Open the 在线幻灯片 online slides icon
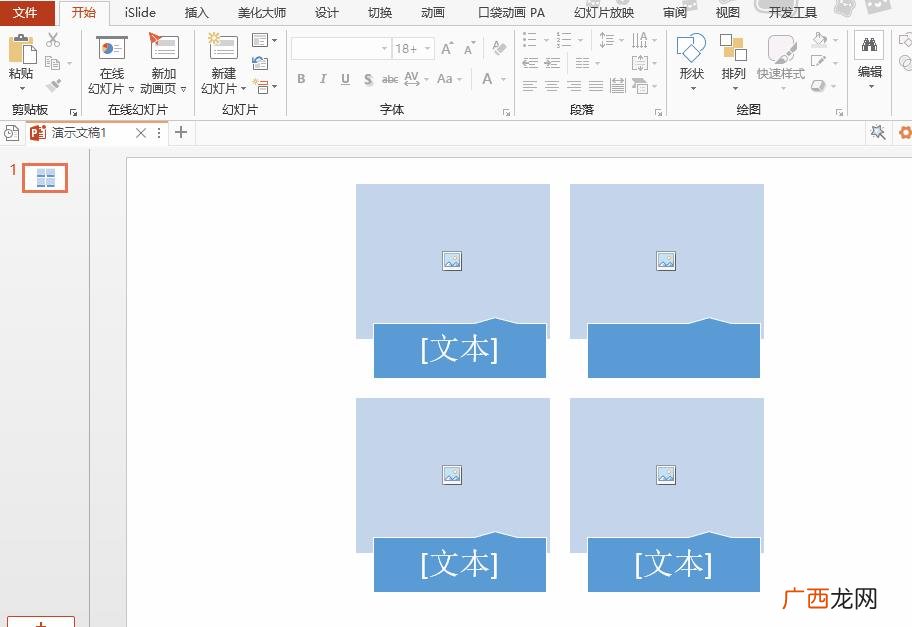The width and height of the screenshot is (912, 627). (112, 48)
